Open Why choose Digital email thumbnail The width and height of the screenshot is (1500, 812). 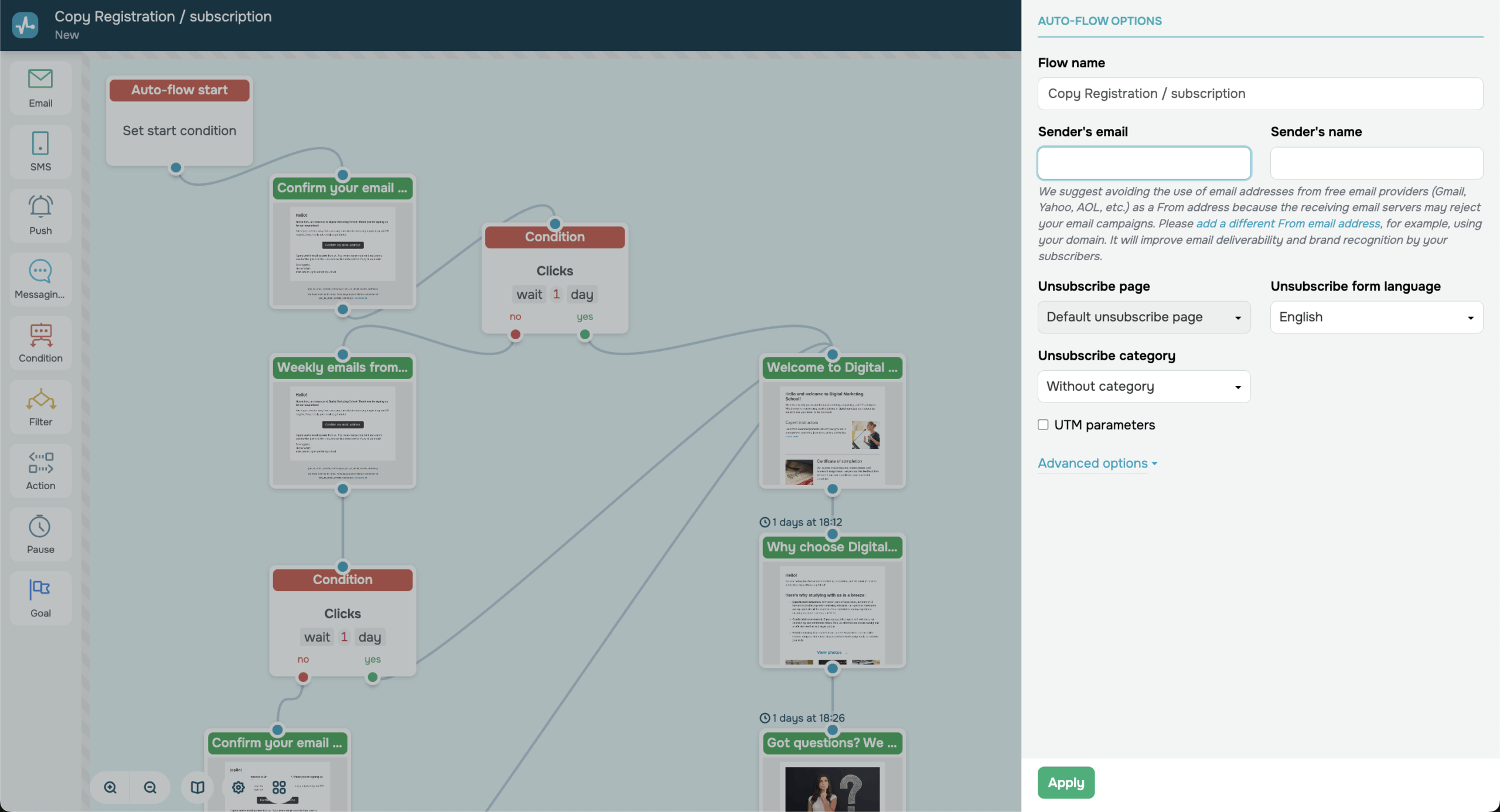833,614
